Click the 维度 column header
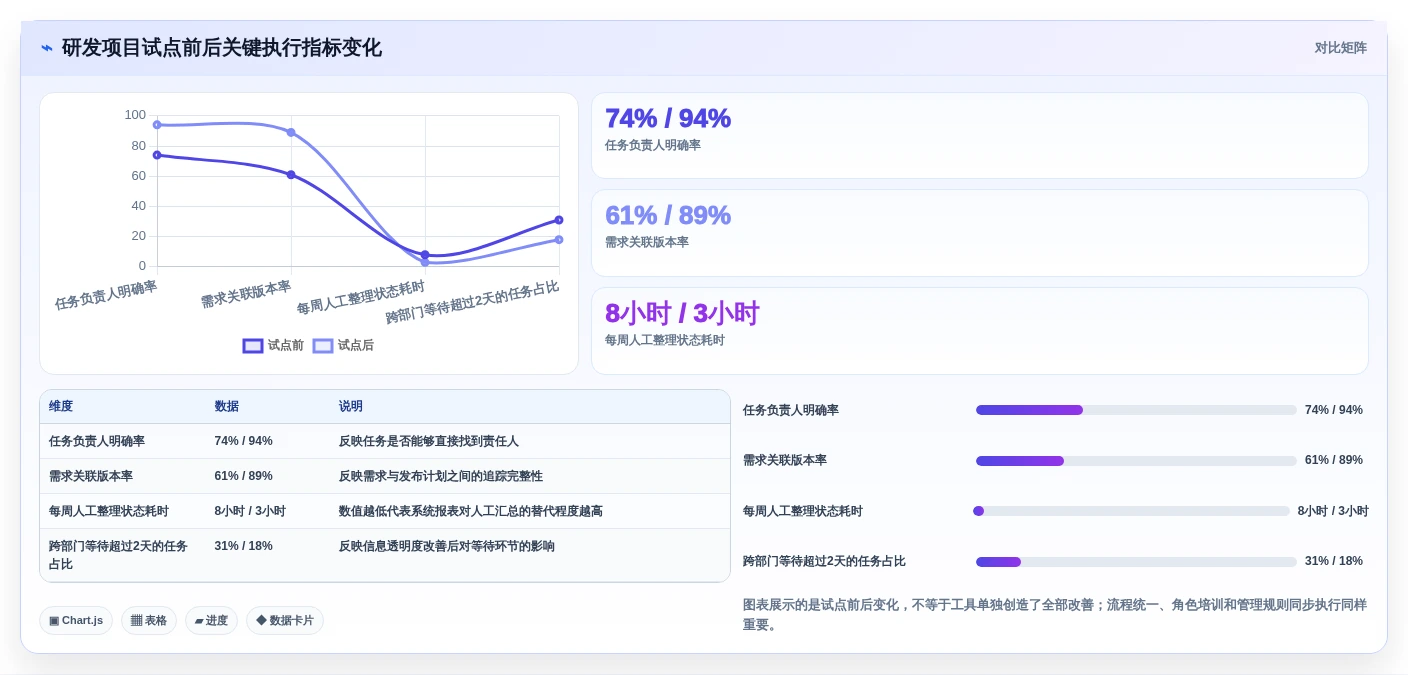This screenshot has height=675, width=1408. click(61, 407)
